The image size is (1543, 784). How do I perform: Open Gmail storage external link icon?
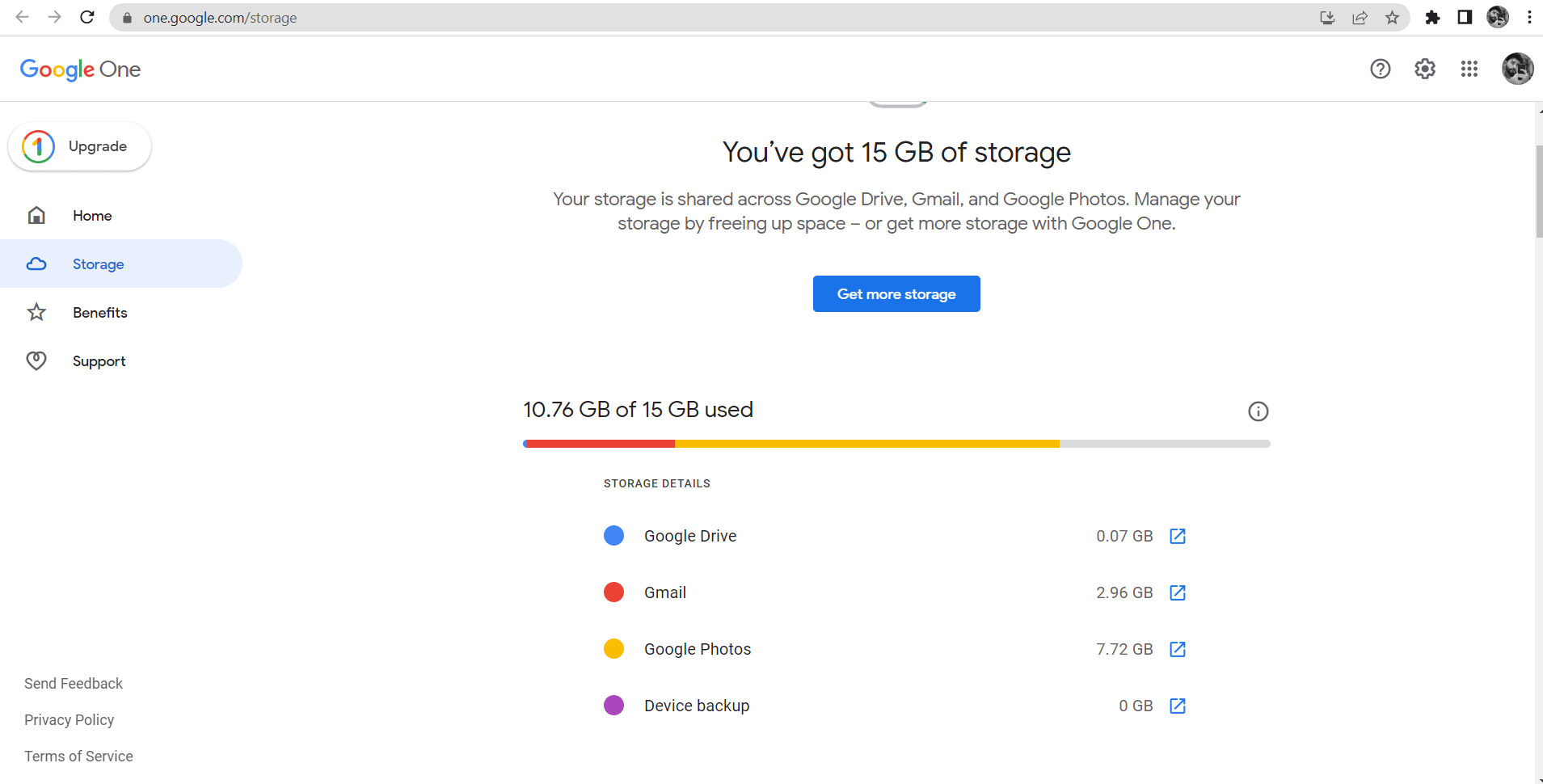click(1178, 592)
